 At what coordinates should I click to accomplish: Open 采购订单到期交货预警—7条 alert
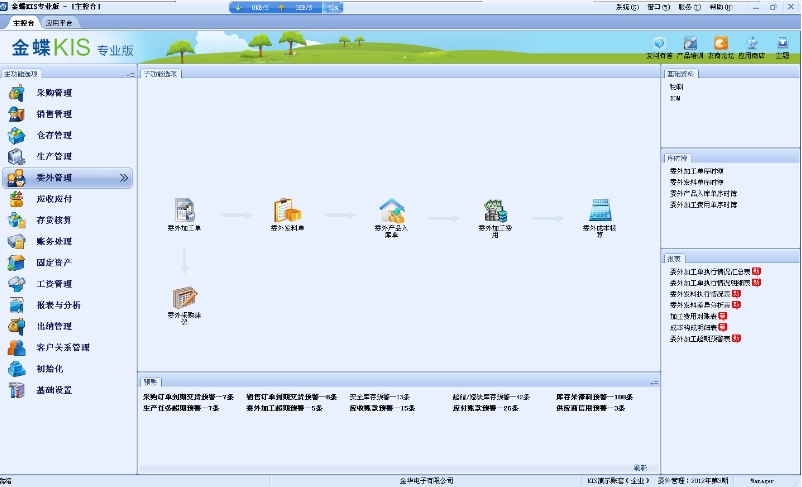188,397
